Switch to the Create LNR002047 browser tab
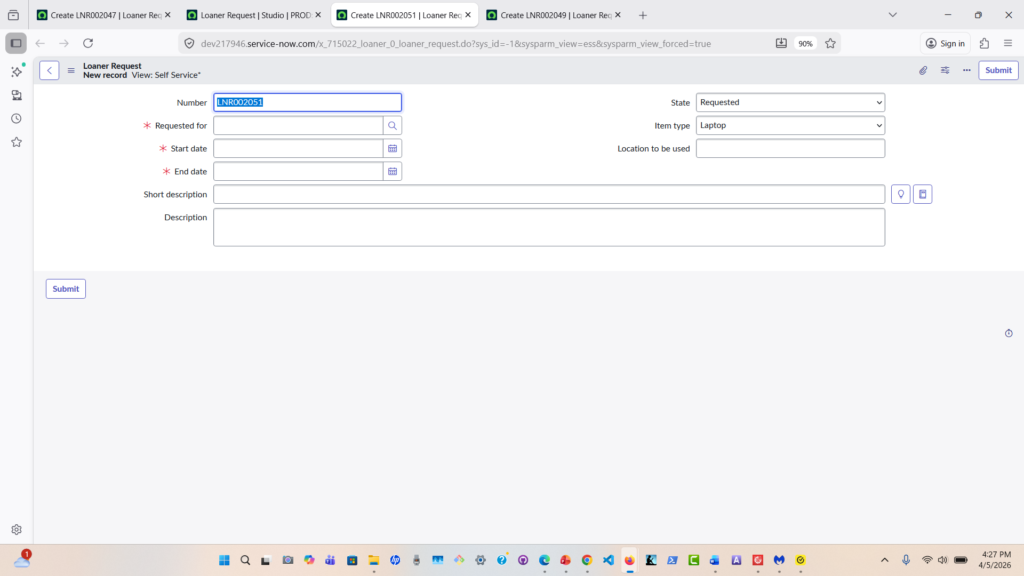The height and width of the screenshot is (576, 1024). tap(98, 15)
